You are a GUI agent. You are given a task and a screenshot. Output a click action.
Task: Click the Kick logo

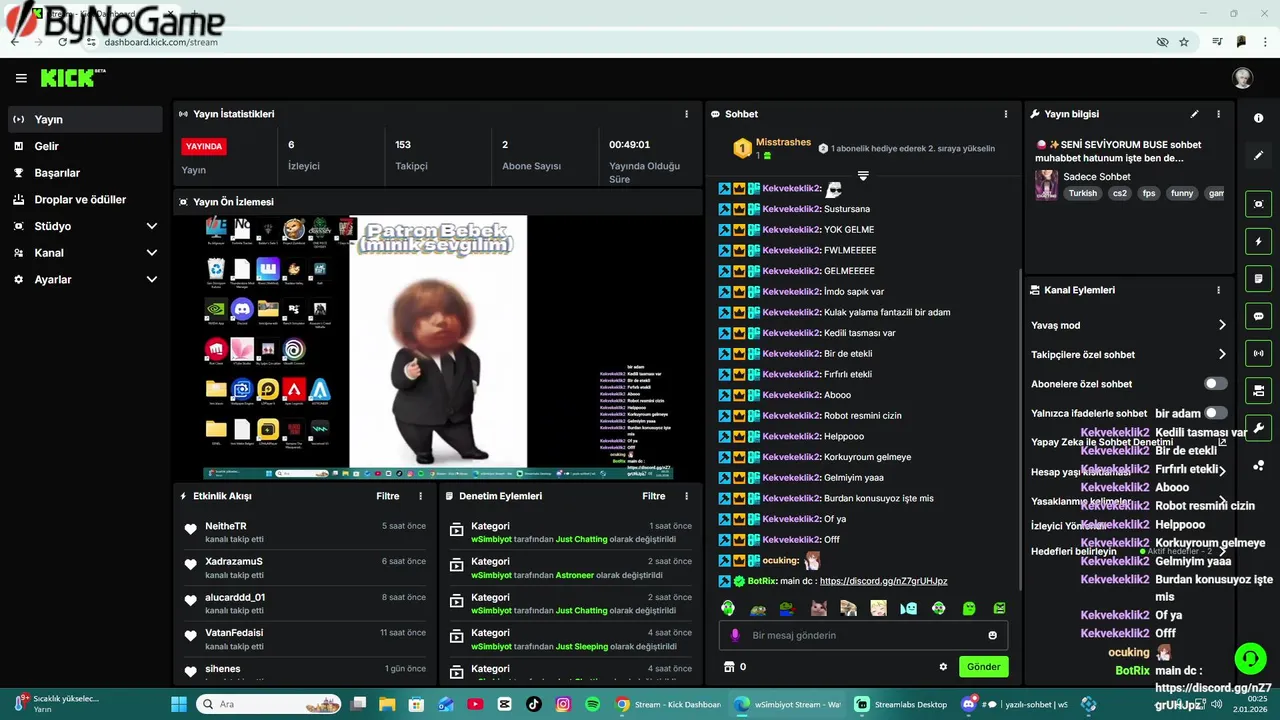pos(72,78)
